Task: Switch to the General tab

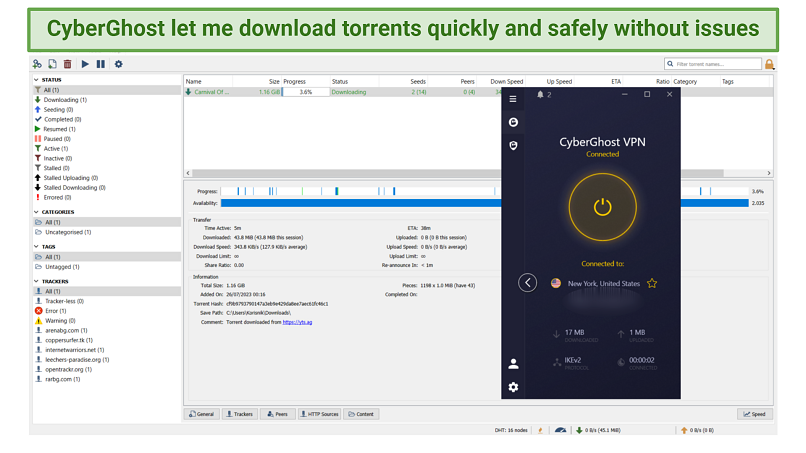Action: coord(202,414)
